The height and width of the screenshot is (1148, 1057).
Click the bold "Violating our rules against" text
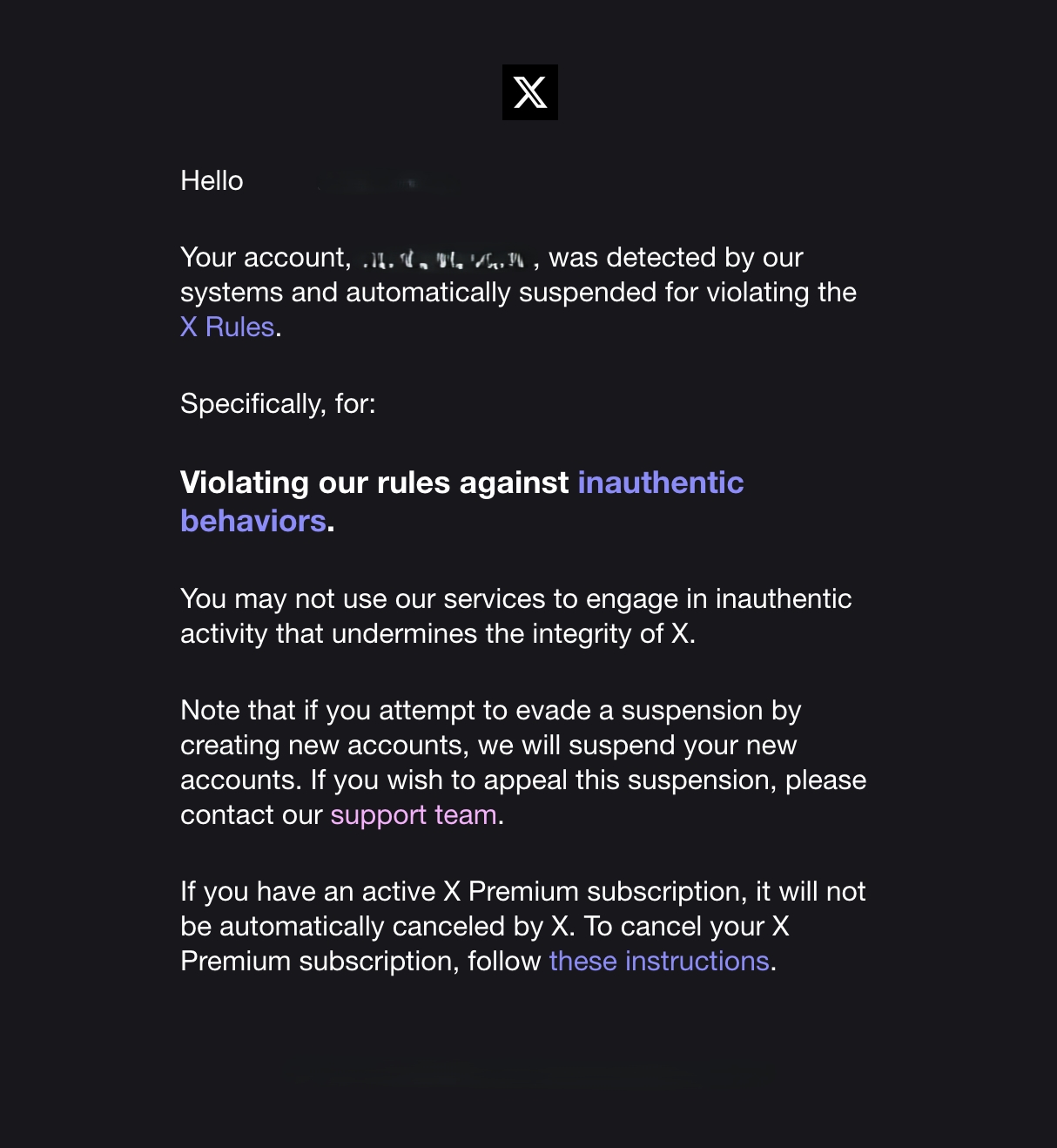point(374,483)
